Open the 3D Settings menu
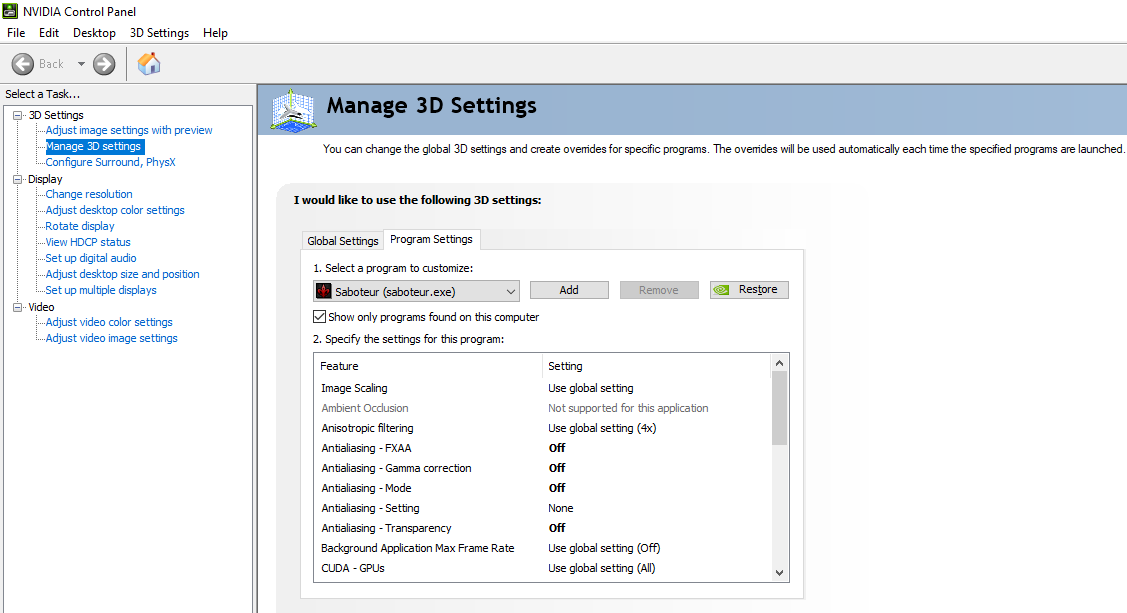This screenshot has width=1127, height=613. tap(159, 33)
